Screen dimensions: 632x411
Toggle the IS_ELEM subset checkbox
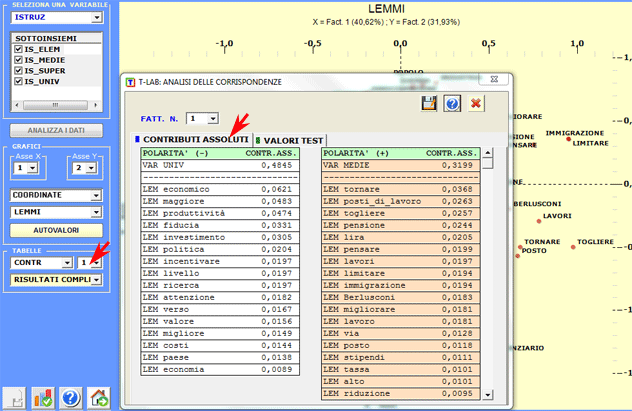pos(18,49)
